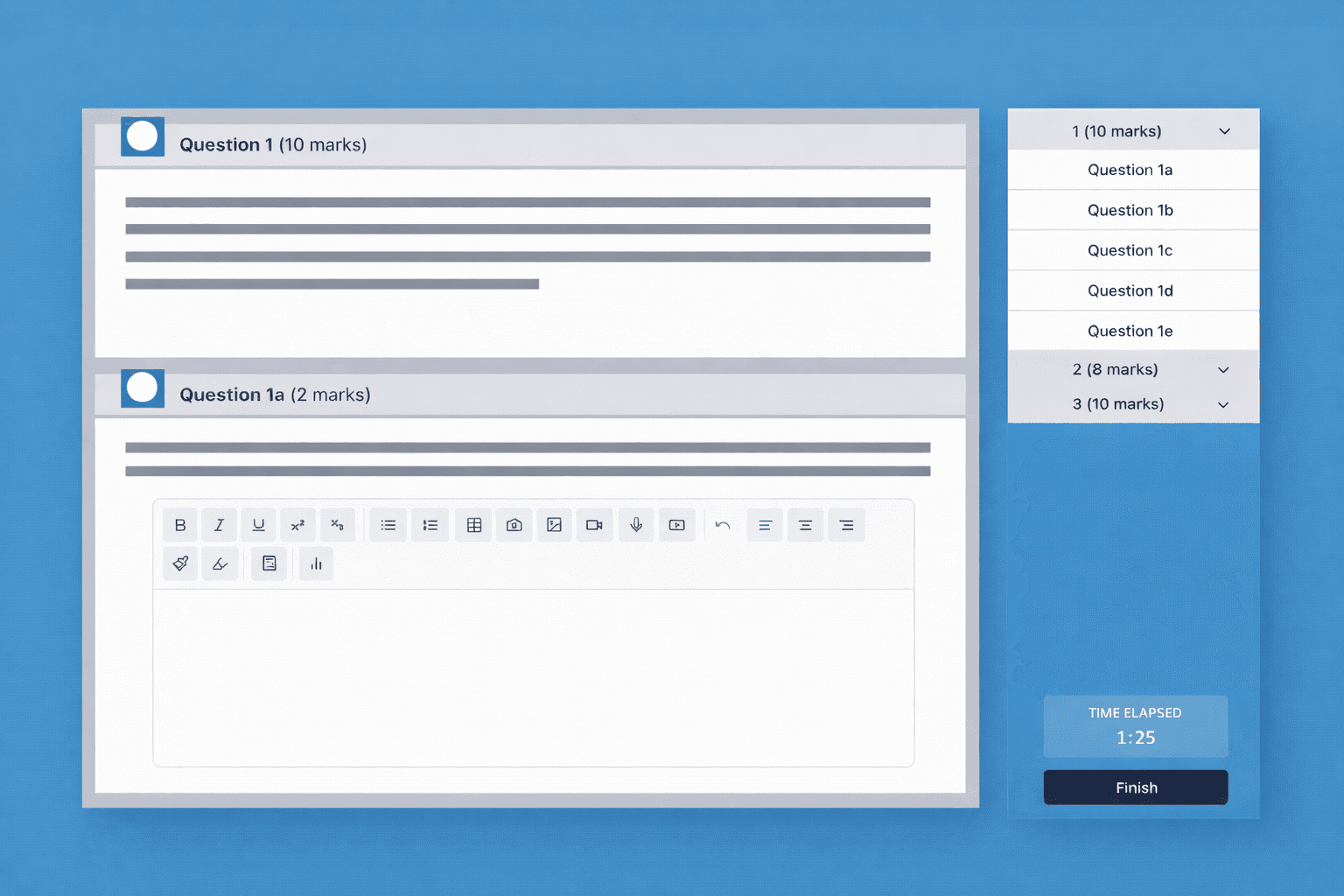
Task: Insert a table into the answer
Action: tap(472, 524)
